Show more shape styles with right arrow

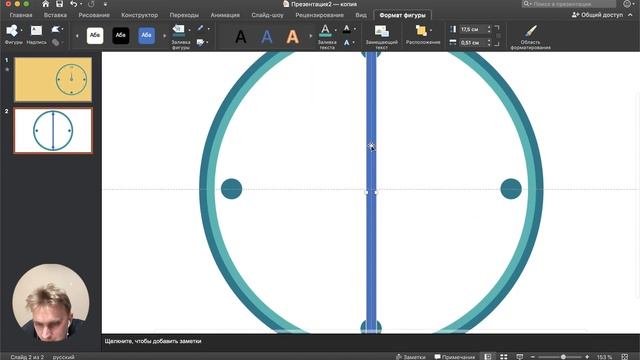(164, 36)
